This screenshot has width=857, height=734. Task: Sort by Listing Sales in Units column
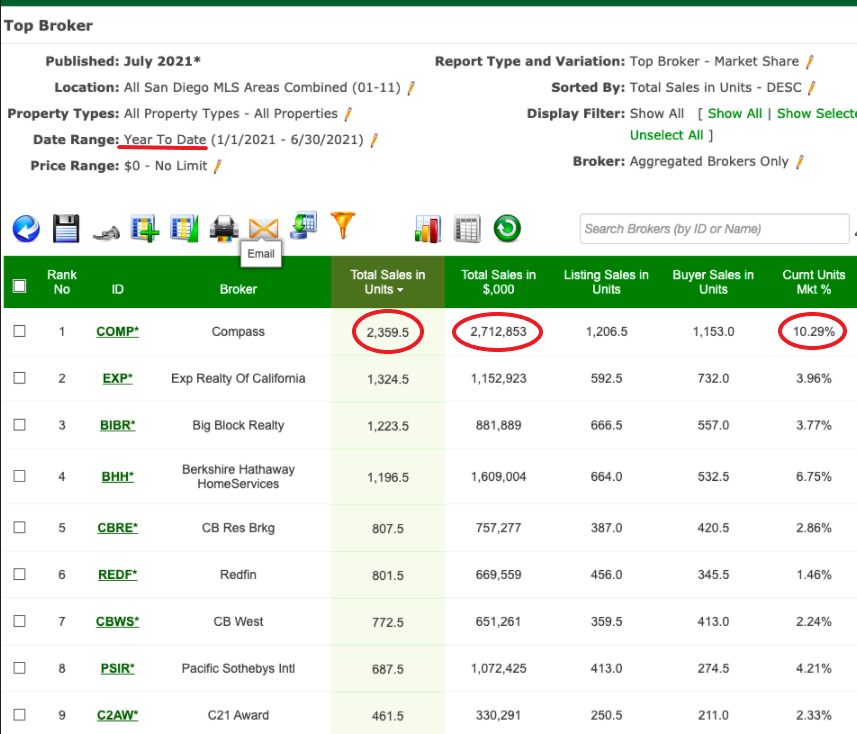point(606,282)
